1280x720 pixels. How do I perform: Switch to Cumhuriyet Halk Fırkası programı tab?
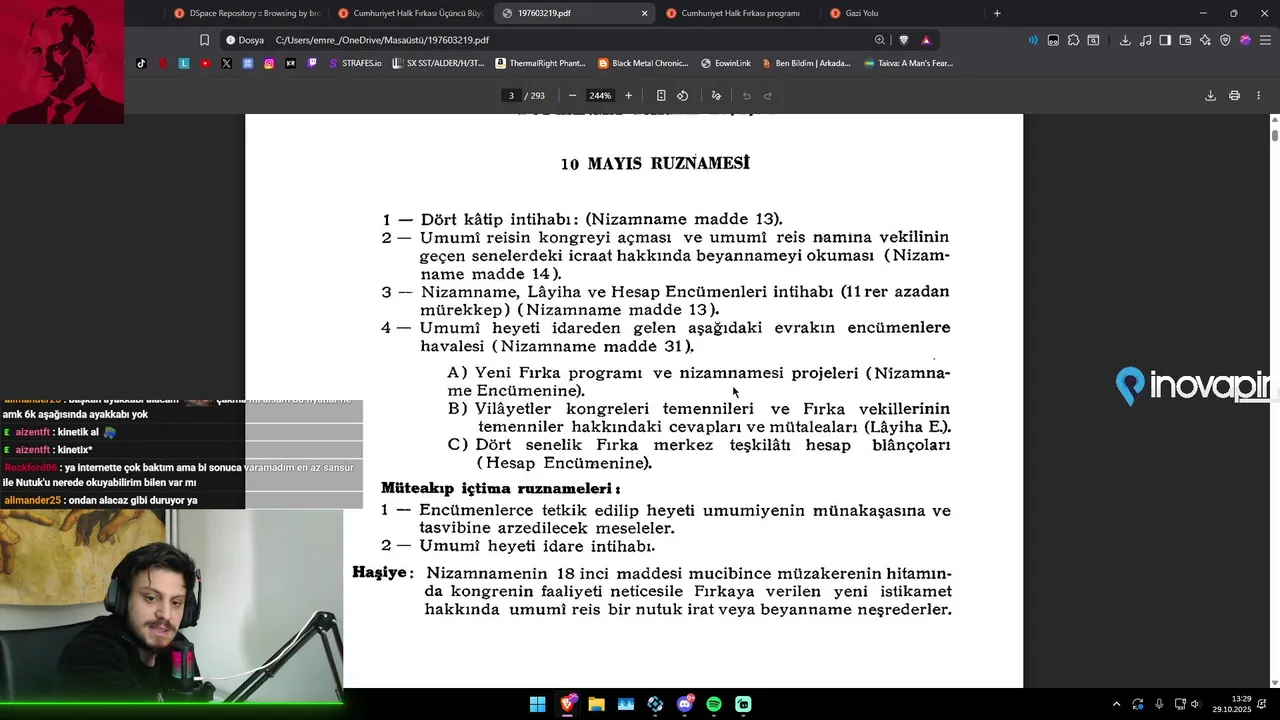pos(738,13)
